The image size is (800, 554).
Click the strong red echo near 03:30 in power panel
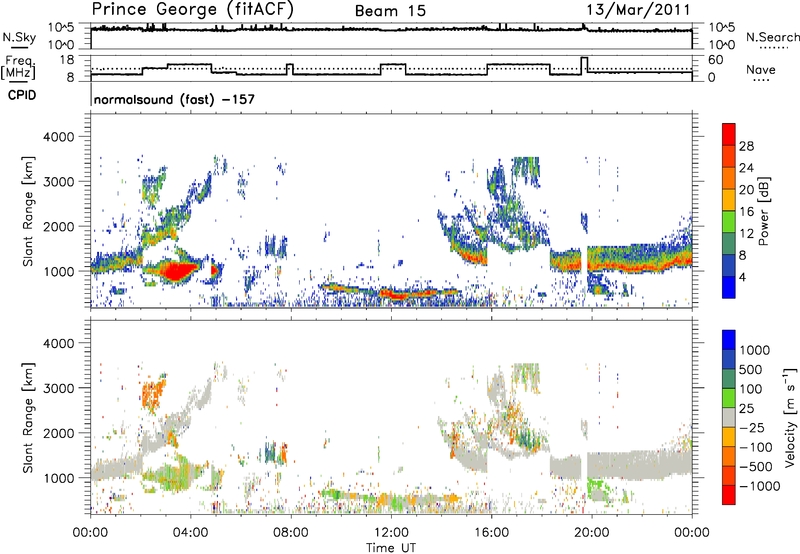point(177,270)
